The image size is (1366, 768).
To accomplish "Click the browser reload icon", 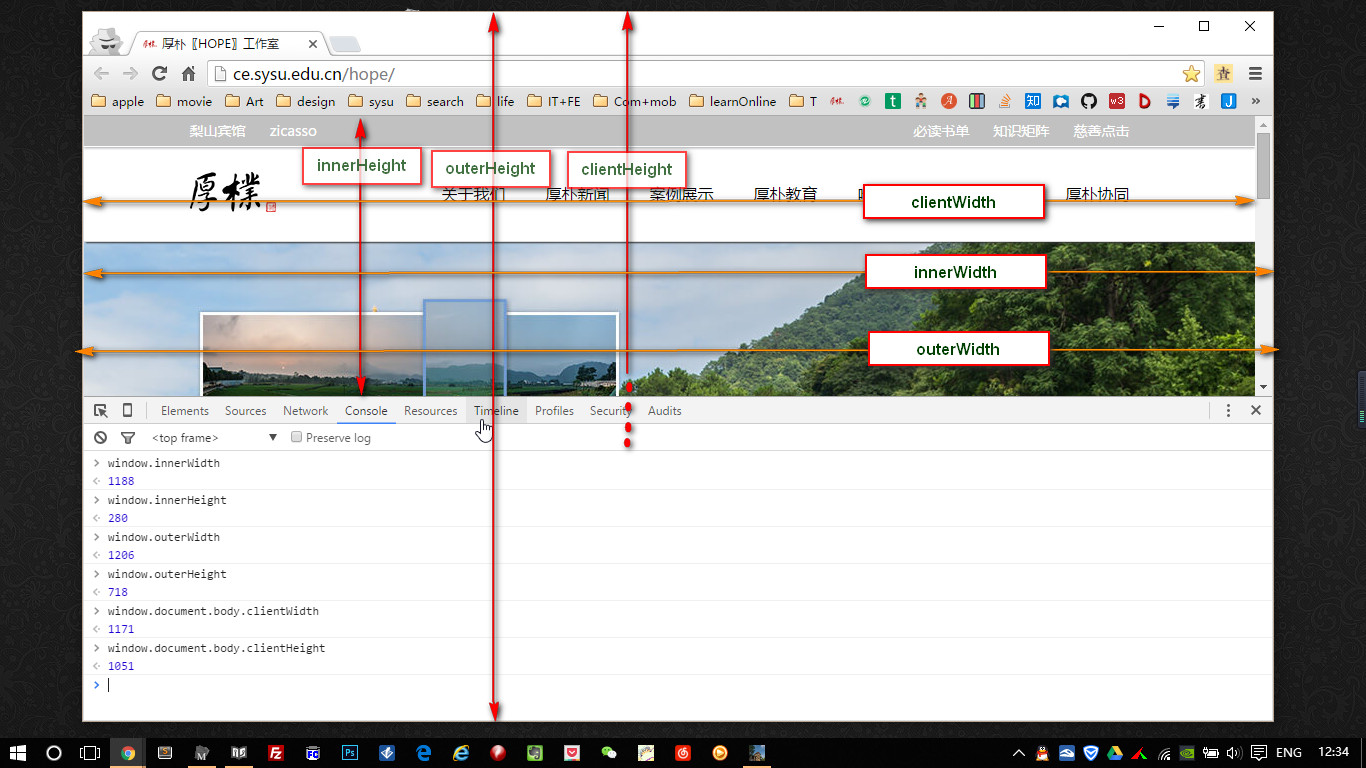I will 159,74.
